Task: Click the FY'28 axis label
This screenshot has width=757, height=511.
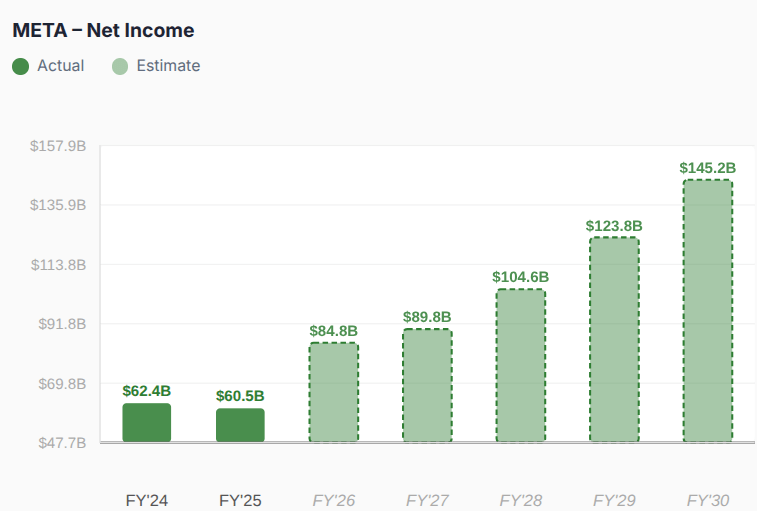Action: tap(521, 500)
